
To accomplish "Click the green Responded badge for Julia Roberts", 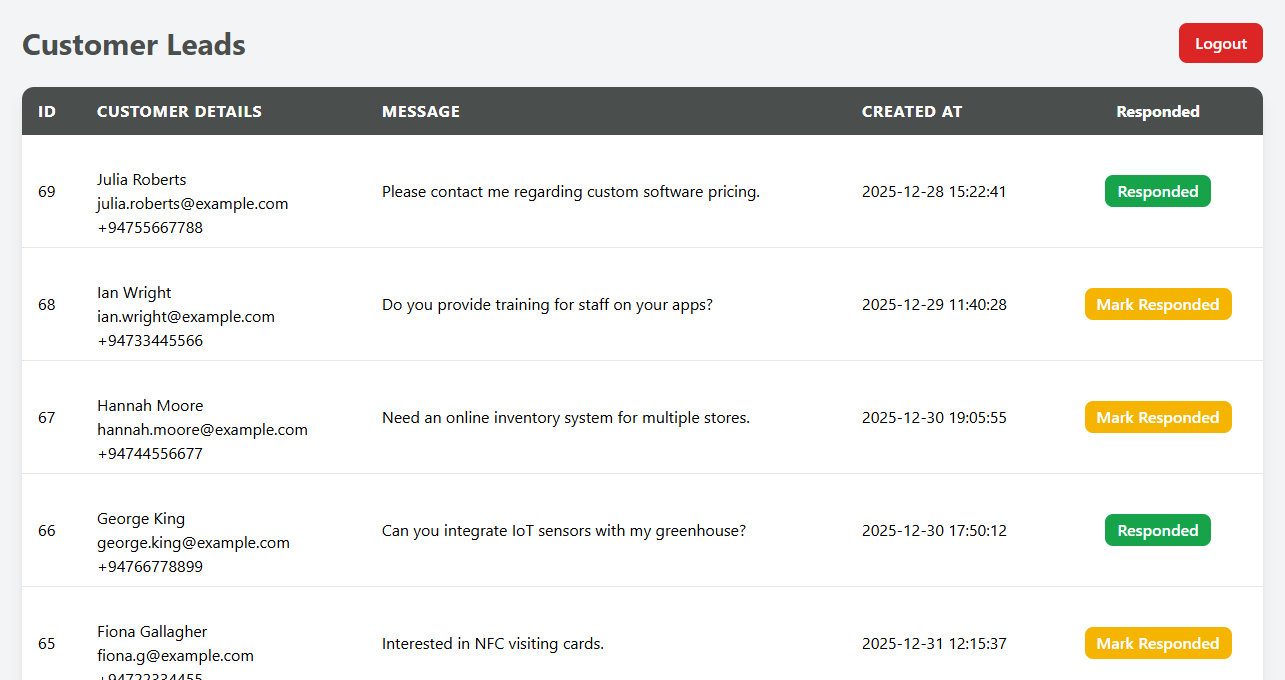I will pyautogui.click(x=1158, y=192).
